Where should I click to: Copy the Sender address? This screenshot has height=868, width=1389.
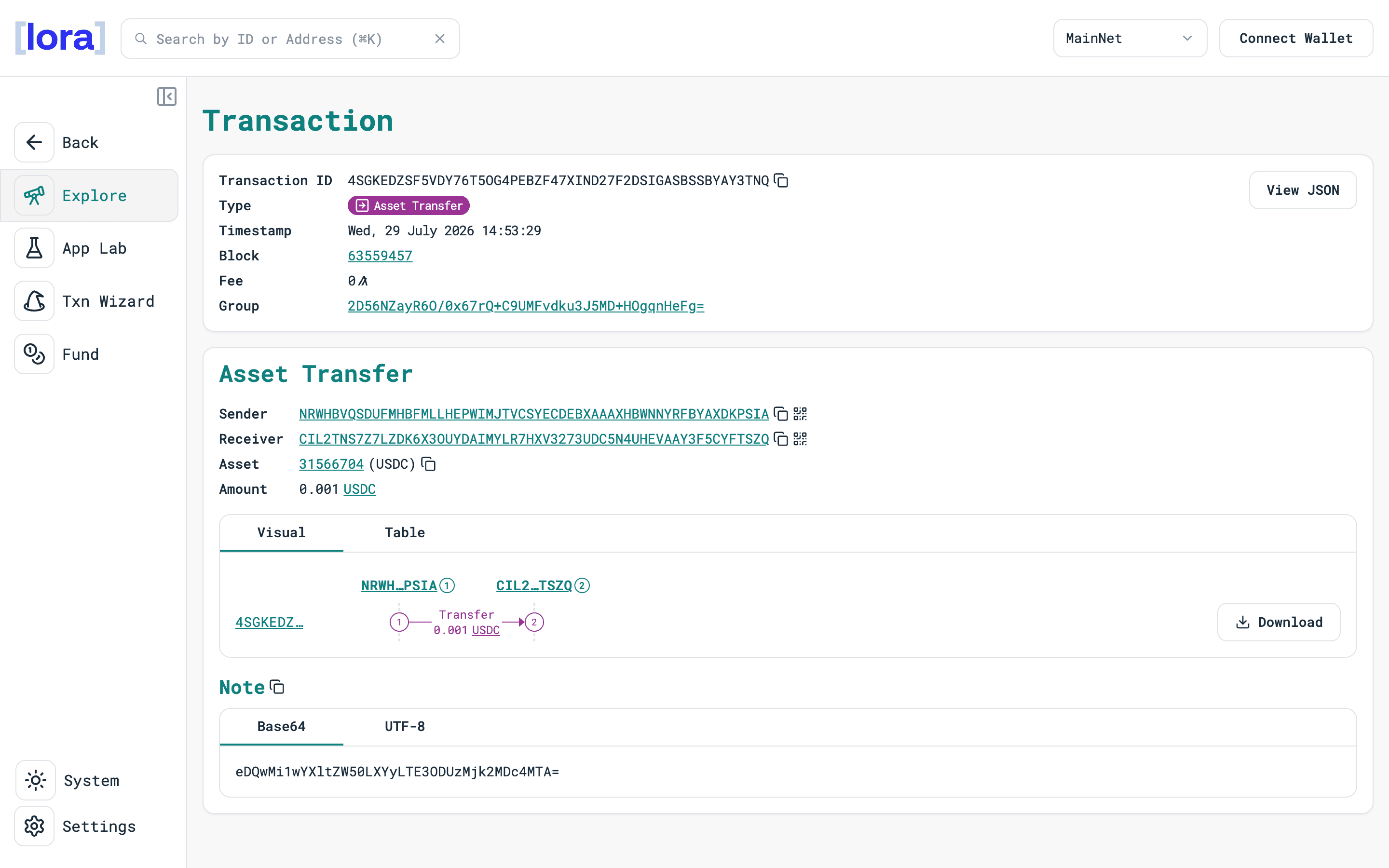(x=781, y=414)
